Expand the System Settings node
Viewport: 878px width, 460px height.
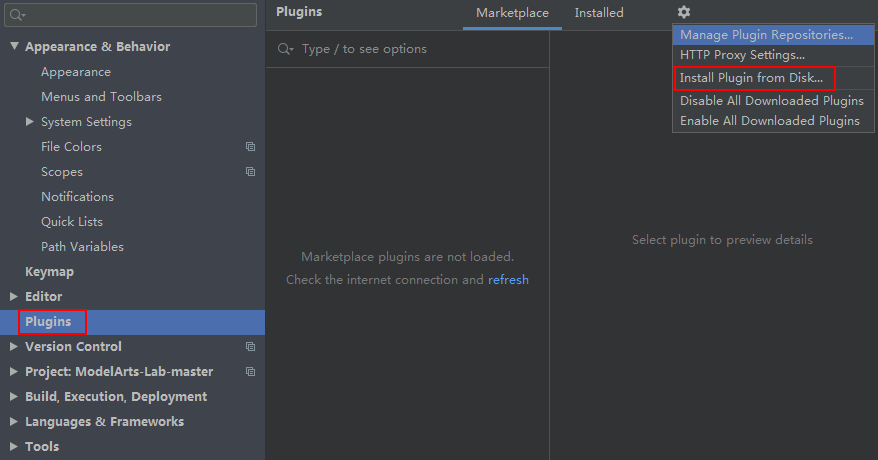[30, 122]
